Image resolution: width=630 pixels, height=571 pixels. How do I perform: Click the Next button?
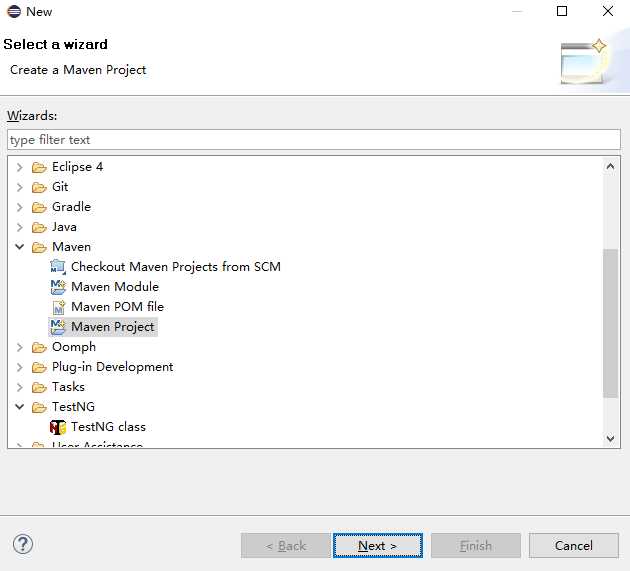tap(378, 546)
